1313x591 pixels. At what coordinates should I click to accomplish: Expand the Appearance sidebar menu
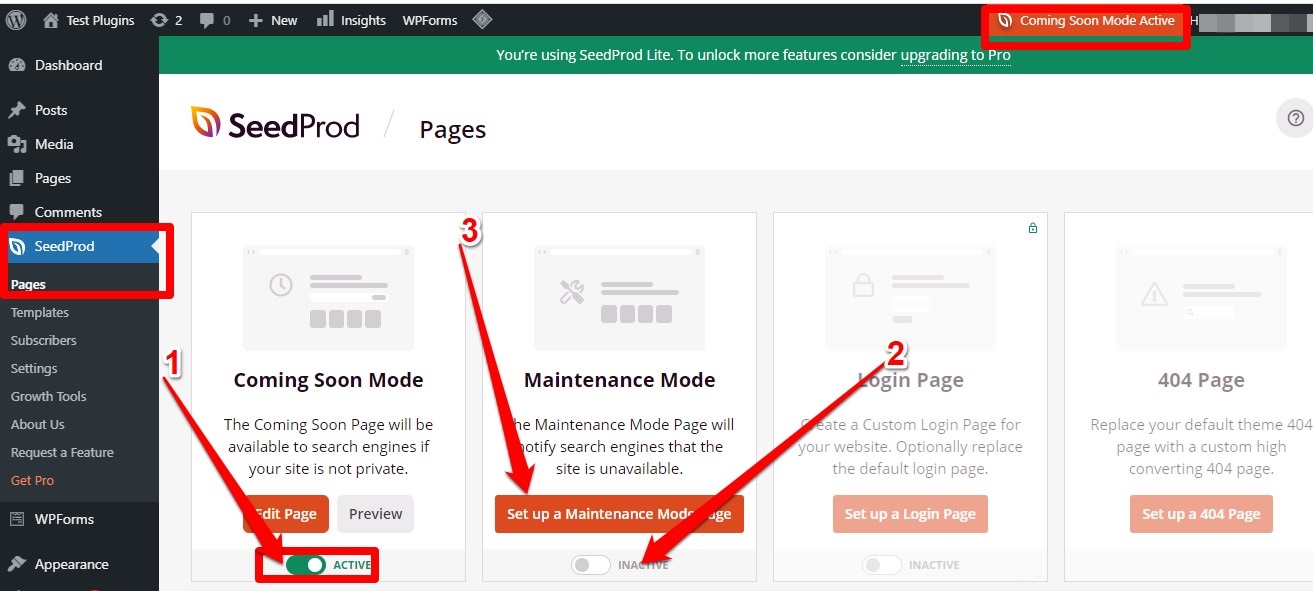pos(71,564)
